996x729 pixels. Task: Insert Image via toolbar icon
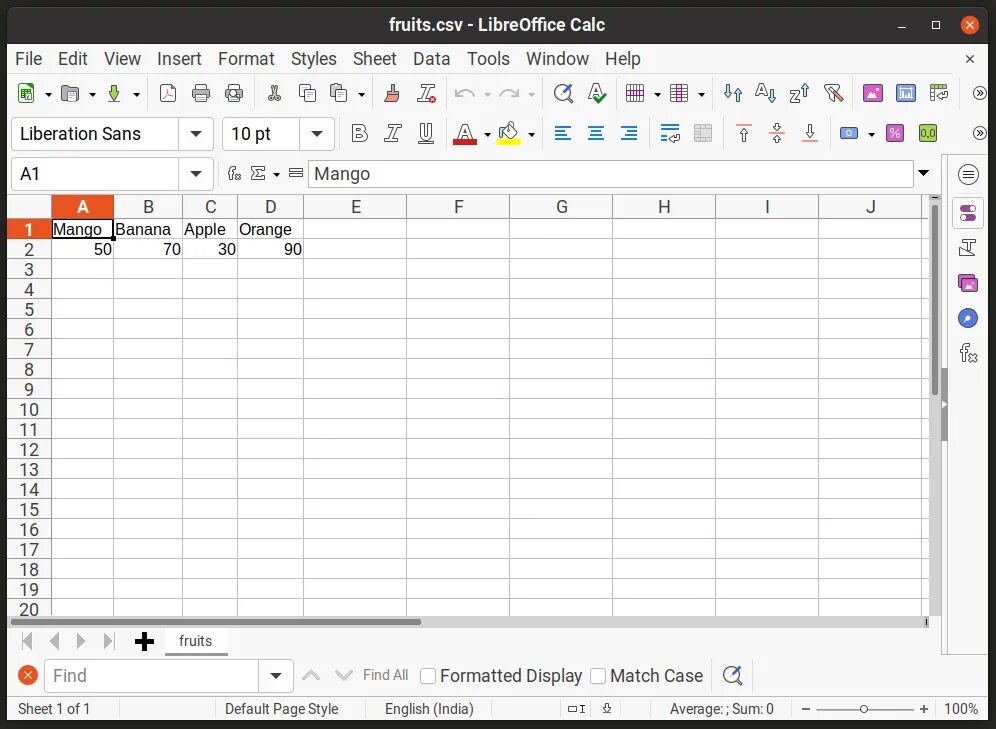coord(873,93)
